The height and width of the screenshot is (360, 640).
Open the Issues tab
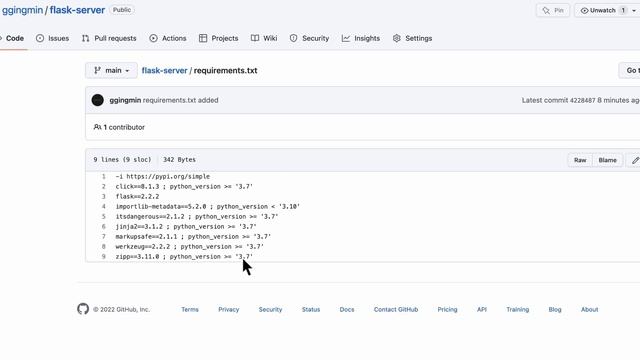(52, 38)
